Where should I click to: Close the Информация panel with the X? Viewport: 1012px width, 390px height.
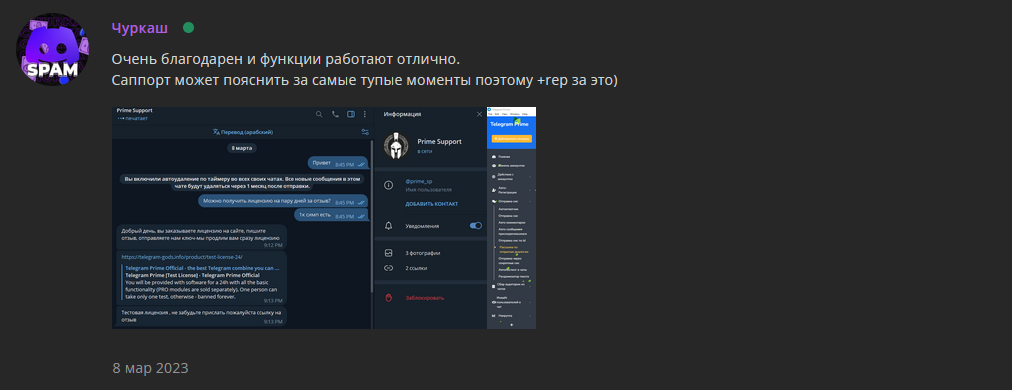pyautogui.click(x=479, y=114)
